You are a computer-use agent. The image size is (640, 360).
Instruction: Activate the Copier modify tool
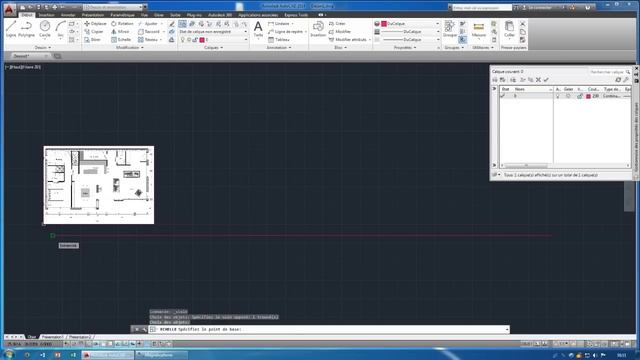point(94,31)
